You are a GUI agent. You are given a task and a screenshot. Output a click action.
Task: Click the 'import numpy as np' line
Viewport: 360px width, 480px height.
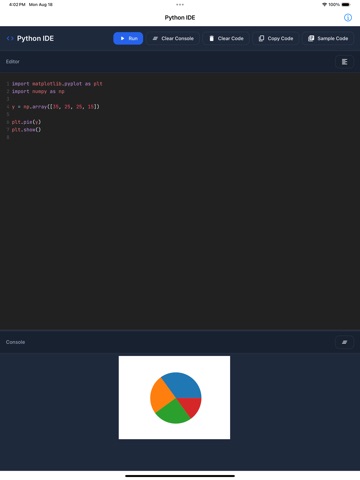[38, 91]
